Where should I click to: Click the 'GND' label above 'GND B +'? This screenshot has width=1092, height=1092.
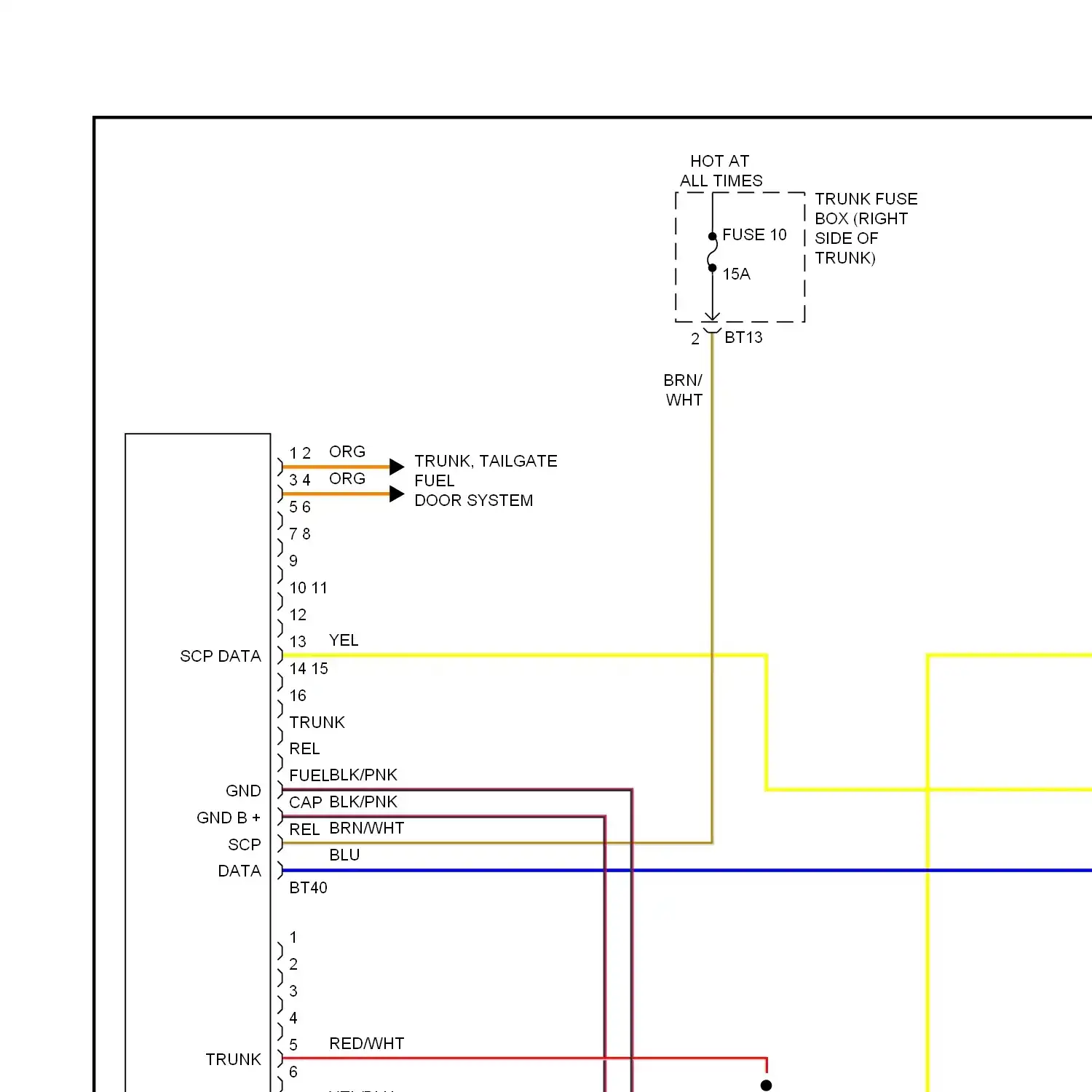click(243, 791)
